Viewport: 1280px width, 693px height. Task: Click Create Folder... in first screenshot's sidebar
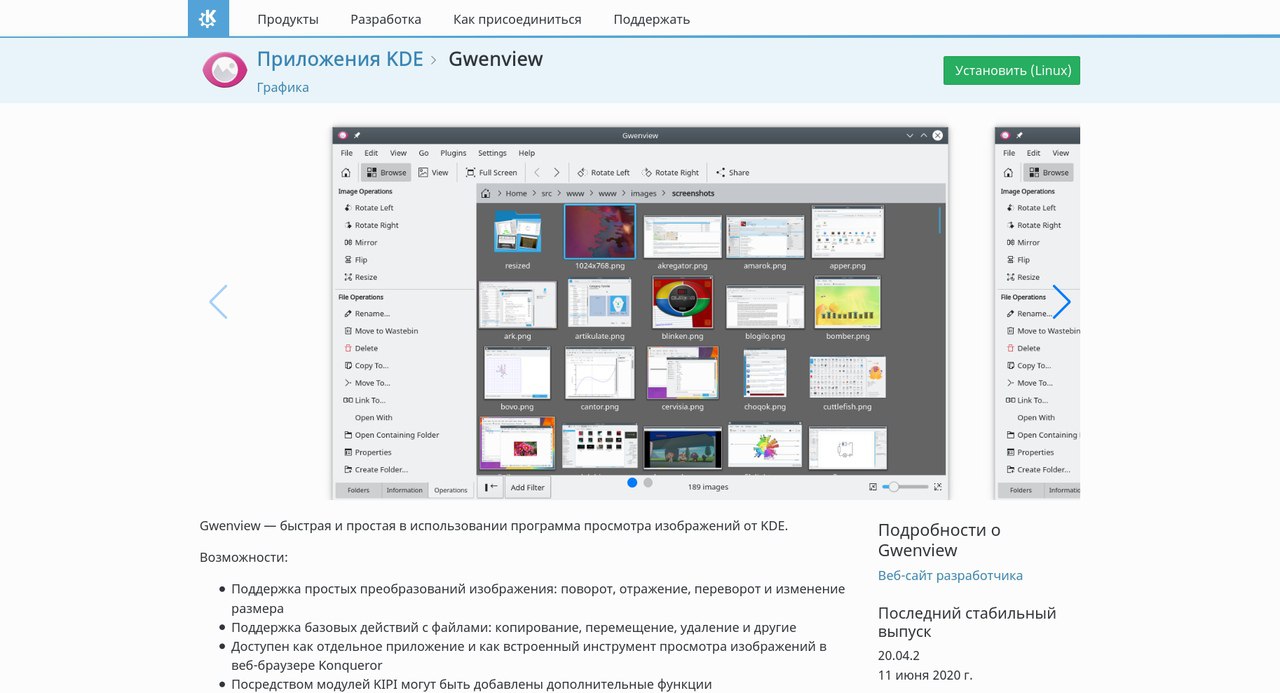pos(375,470)
